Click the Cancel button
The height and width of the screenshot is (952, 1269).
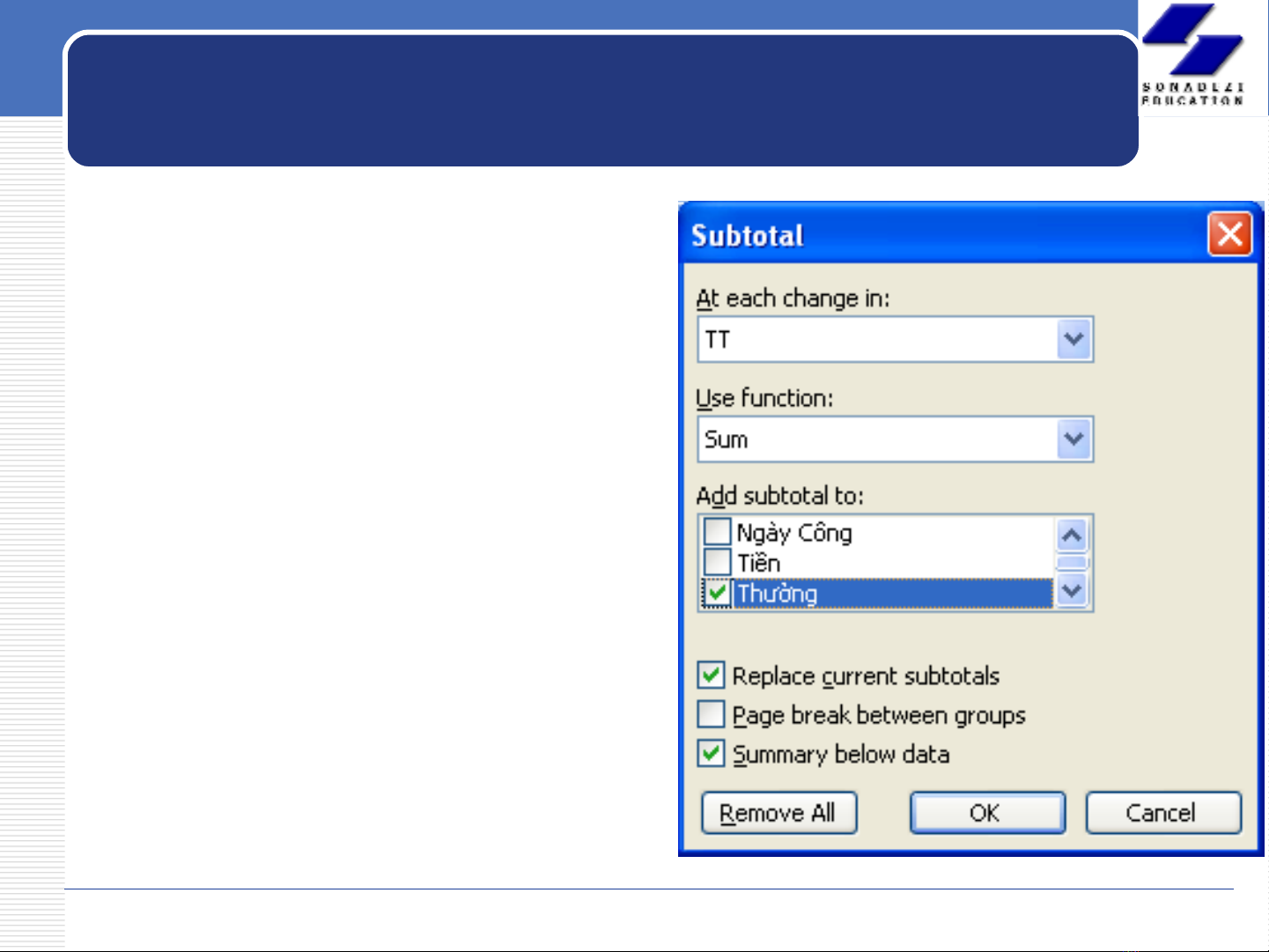pos(1162,813)
